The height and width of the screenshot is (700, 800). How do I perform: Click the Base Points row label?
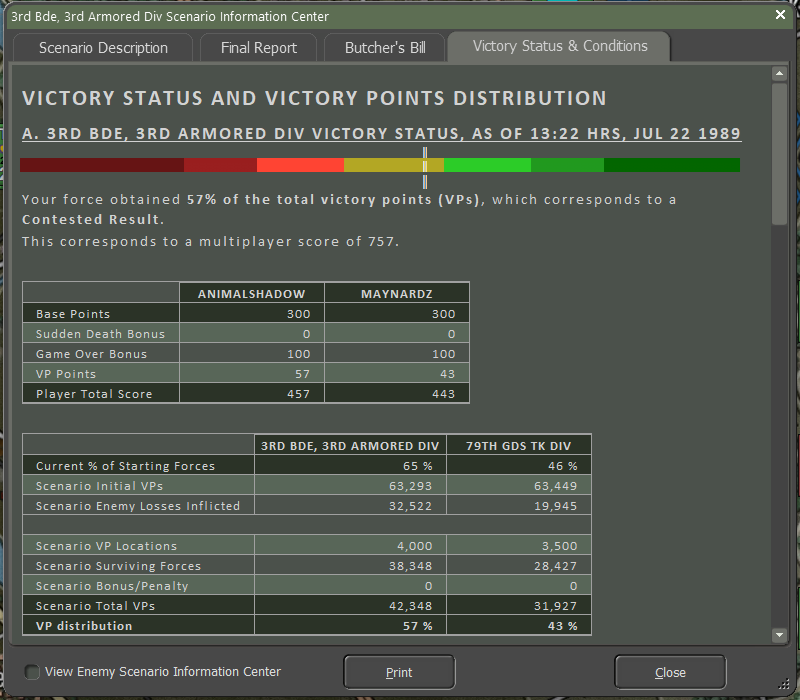tap(73, 314)
